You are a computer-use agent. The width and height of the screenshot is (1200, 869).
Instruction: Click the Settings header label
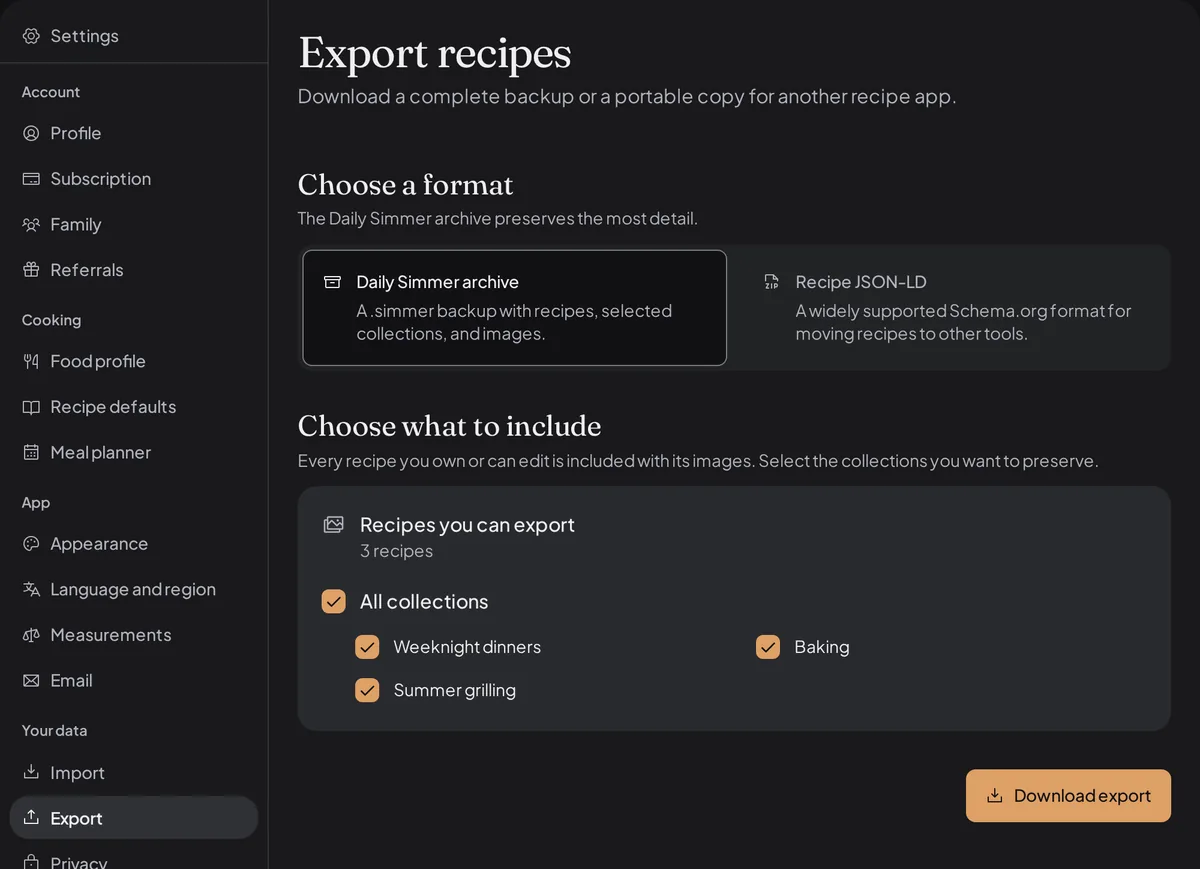(x=85, y=36)
